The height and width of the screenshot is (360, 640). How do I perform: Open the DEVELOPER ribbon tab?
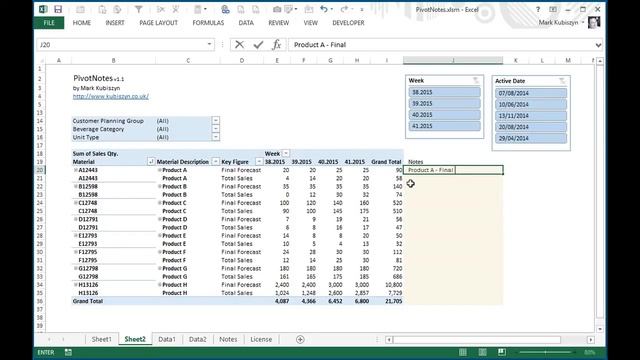pyautogui.click(x=348, y=23)
